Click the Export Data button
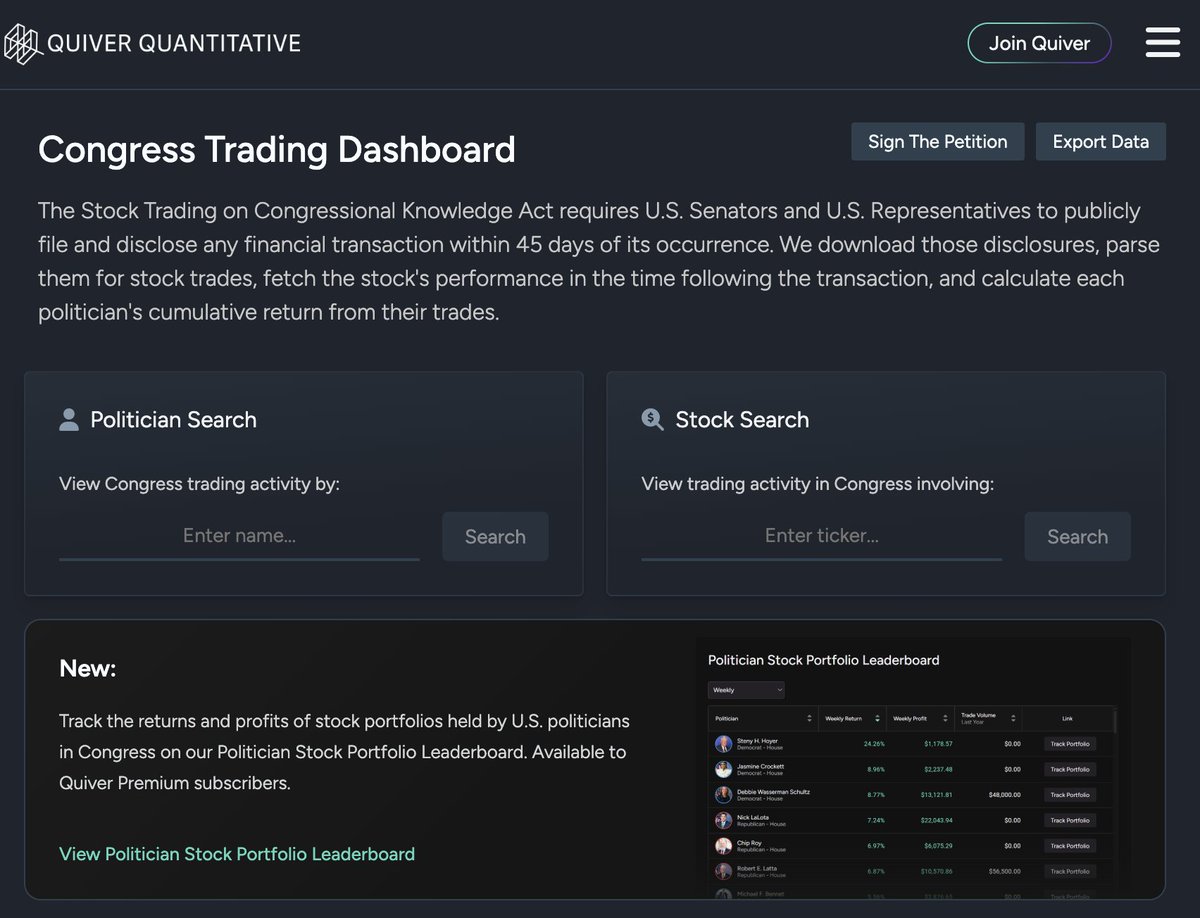Screen dimensions: 1200x918 pyautogui.click(x=1100, y=142)
